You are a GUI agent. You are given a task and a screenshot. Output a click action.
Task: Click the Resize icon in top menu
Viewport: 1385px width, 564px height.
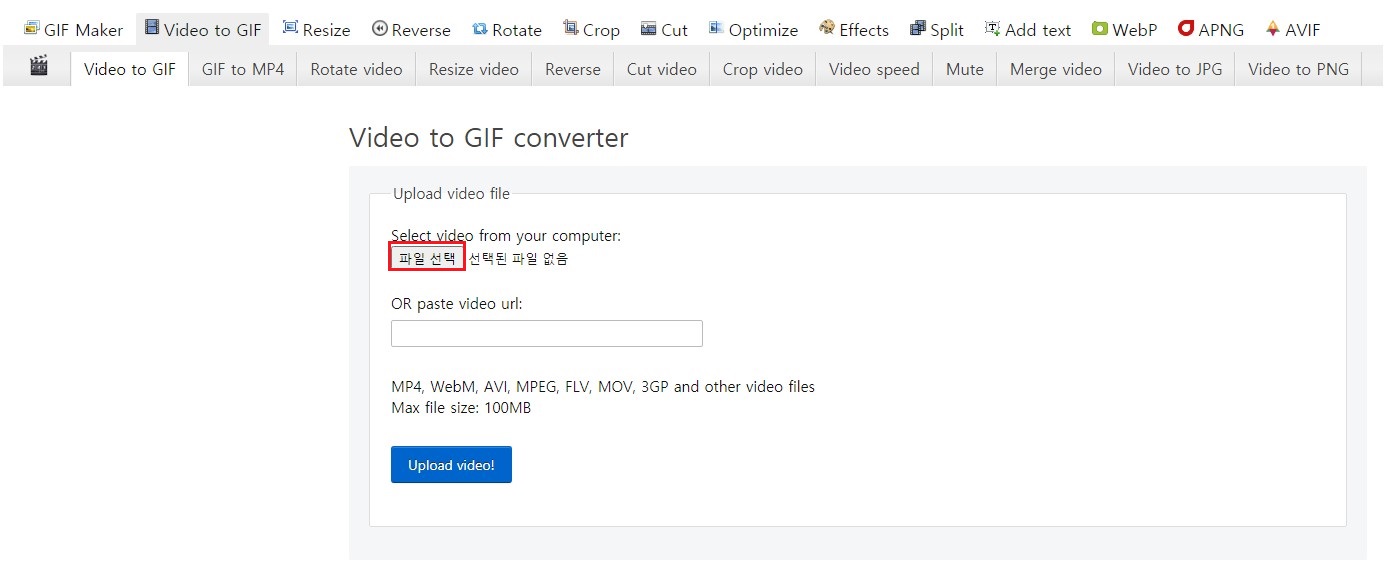pyautogui.click(x=290, y=28)
